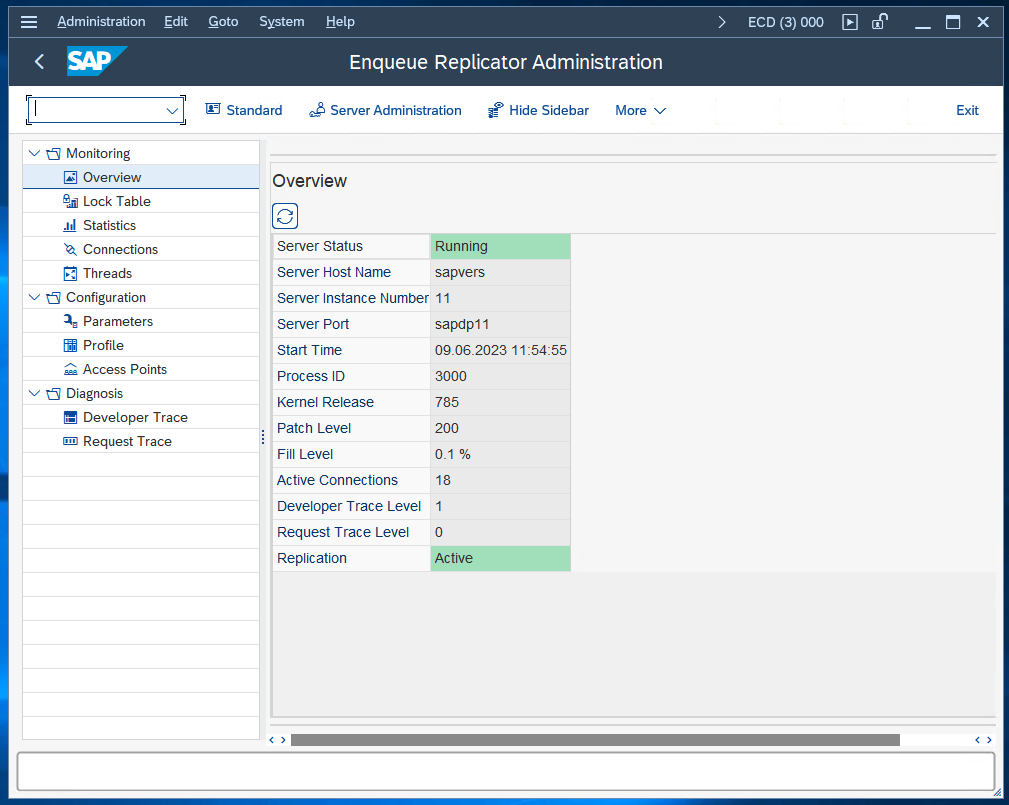Click the new session play icon in title bar

pos(850,23)
